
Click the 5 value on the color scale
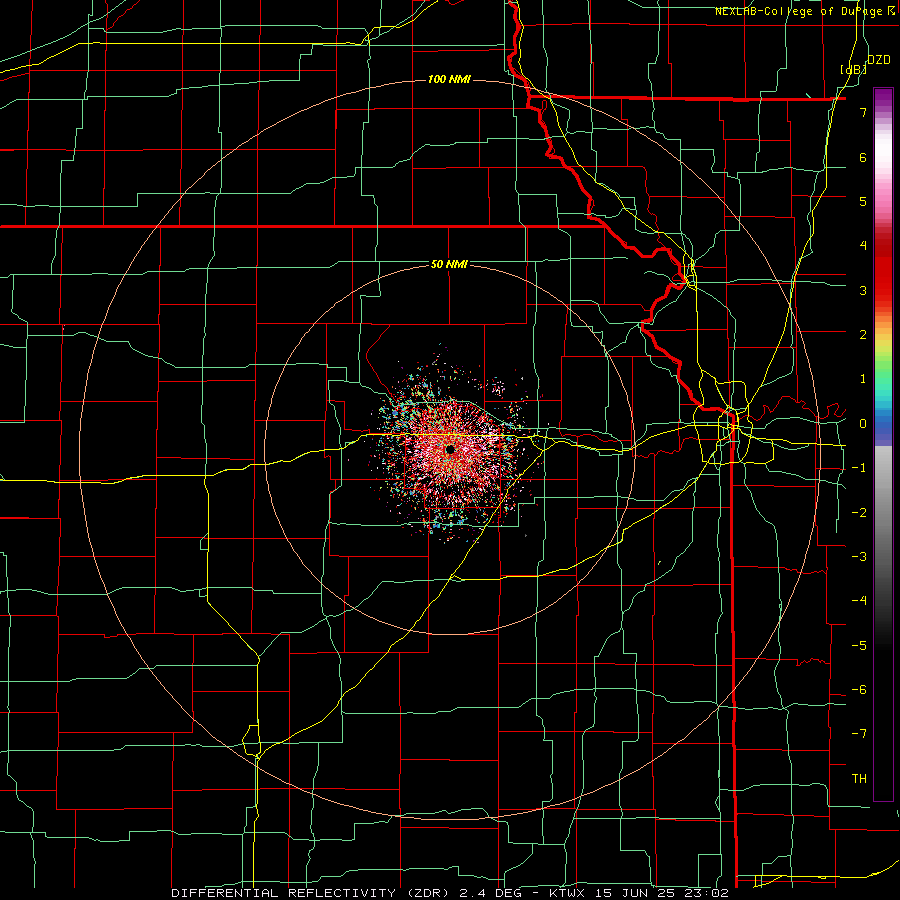point(863,201)
